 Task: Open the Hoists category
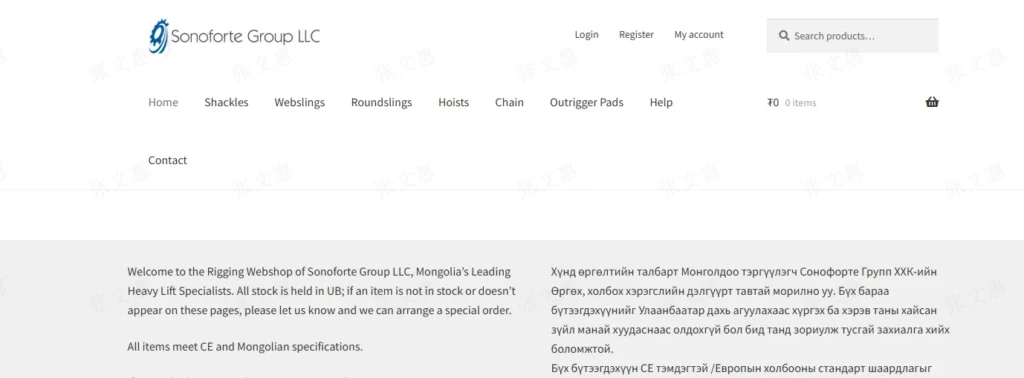pos(453,102)
